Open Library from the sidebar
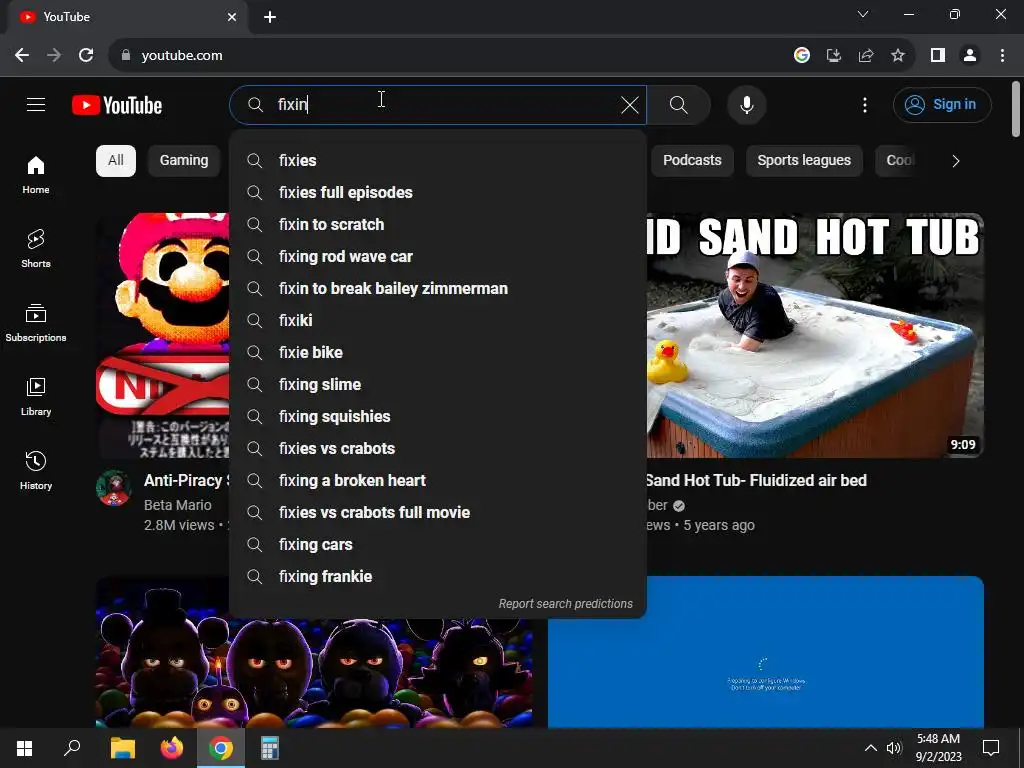 36,396
